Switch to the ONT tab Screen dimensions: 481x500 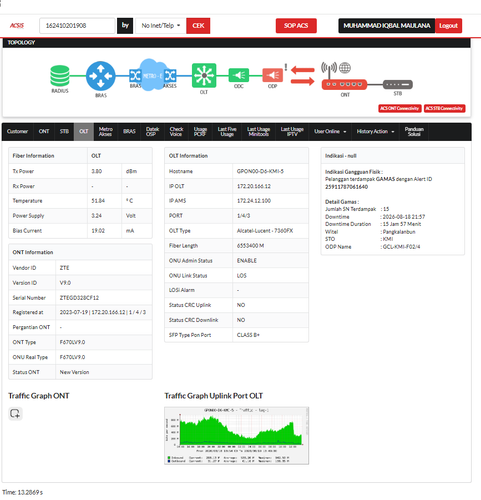pyautogui.click(x=44, y=132)
